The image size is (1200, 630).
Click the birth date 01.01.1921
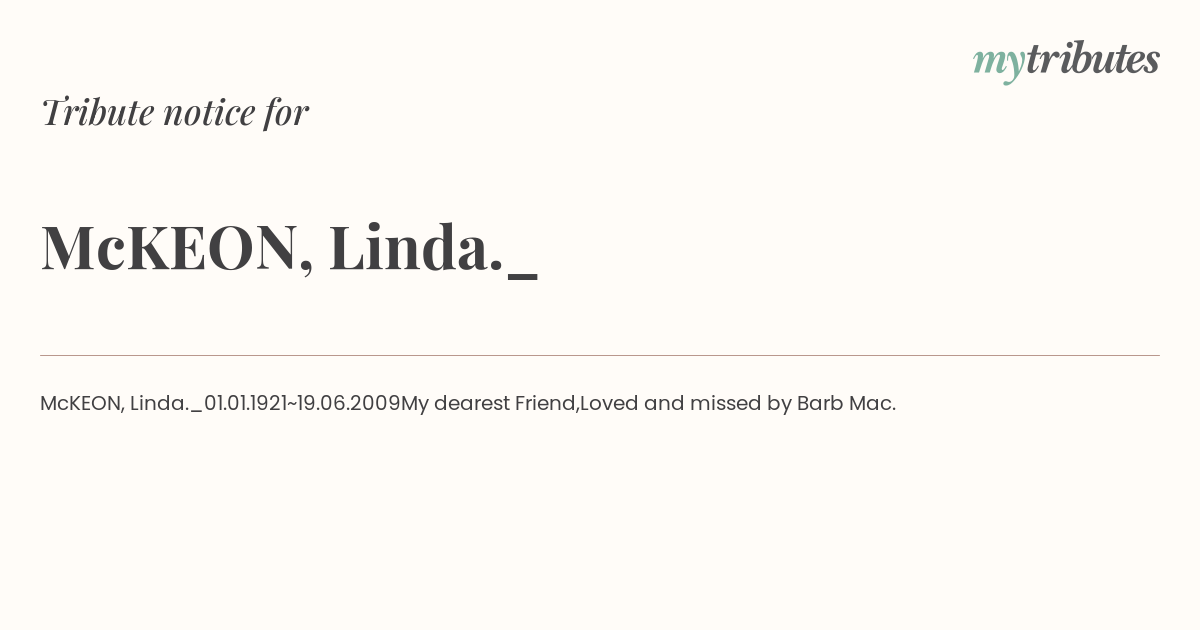(x=244, y=403)
